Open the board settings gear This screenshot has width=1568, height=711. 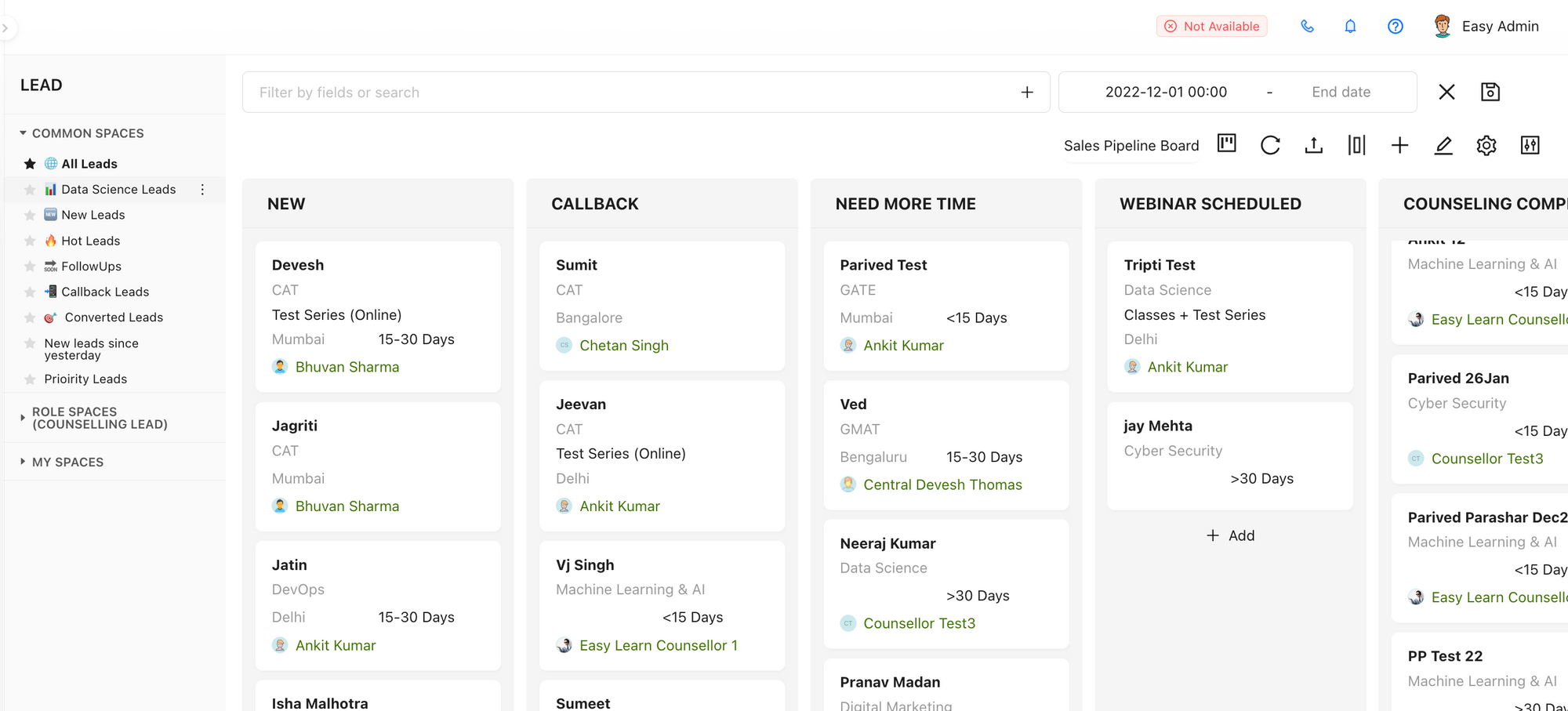[x=1486, y=145]
